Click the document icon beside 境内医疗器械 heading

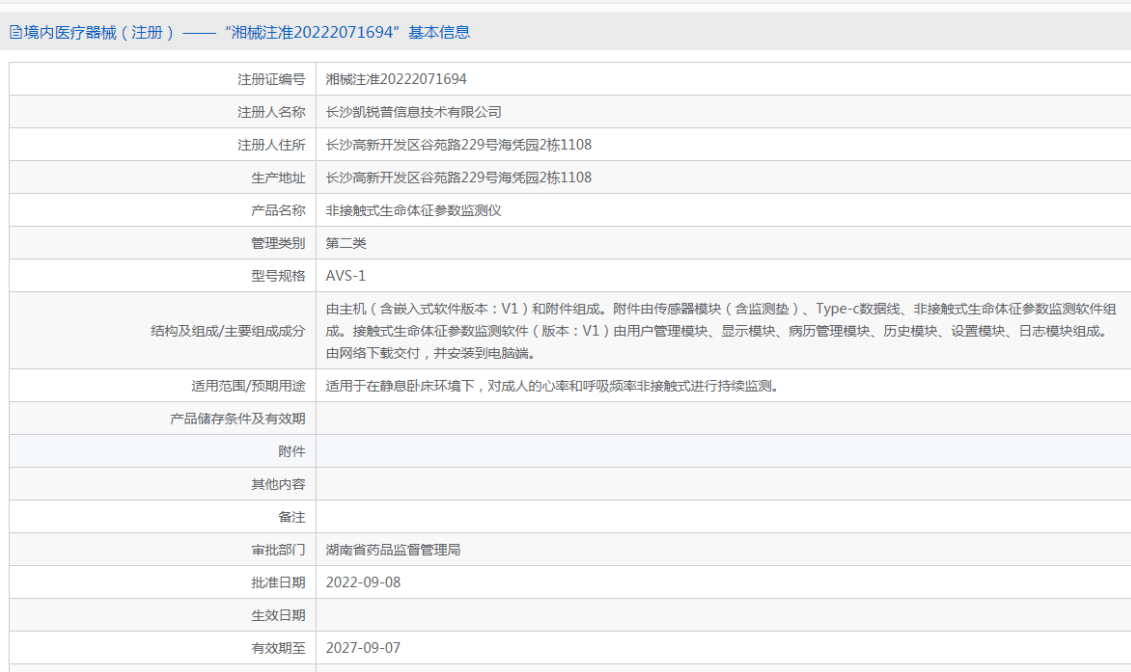(15, 32)
